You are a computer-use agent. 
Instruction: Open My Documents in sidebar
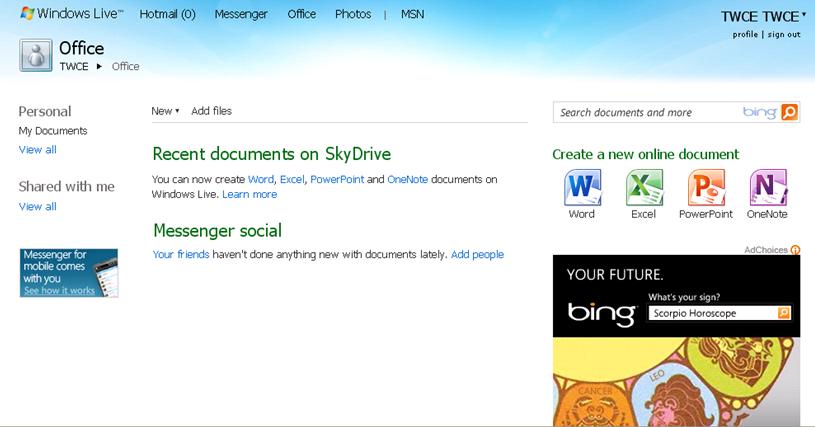(x=53, y=131)
